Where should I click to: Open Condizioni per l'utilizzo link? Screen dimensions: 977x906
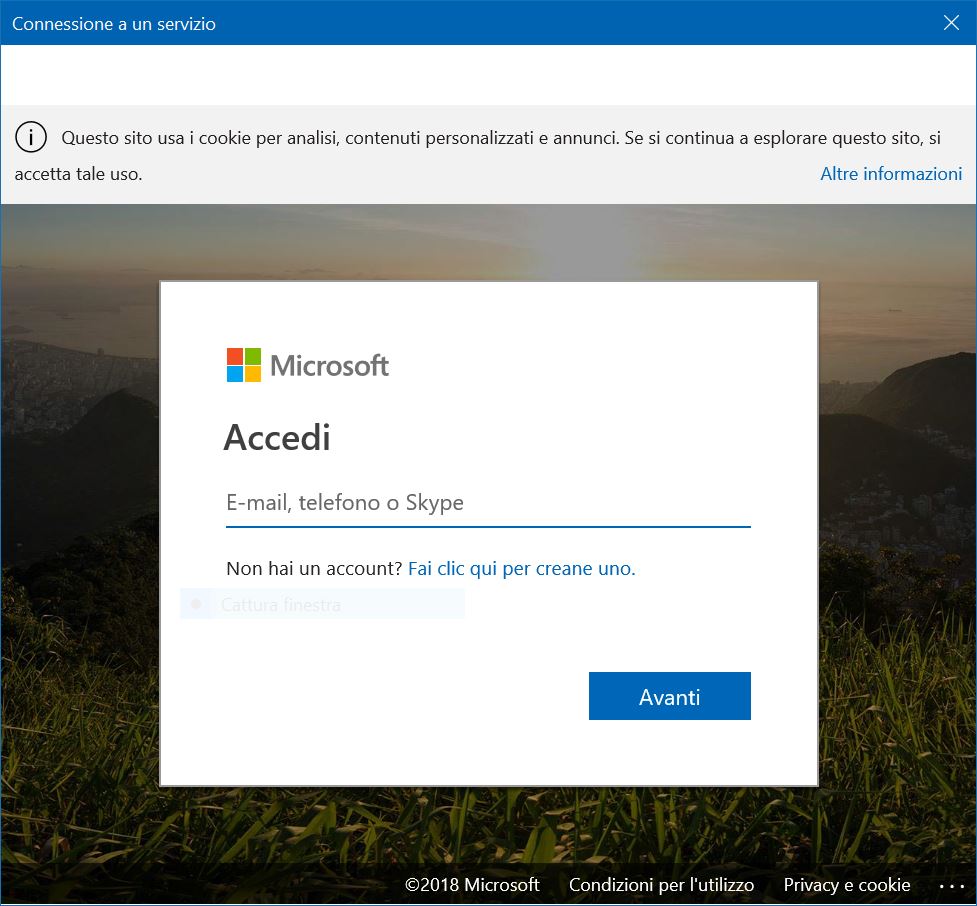[x=661, y=885]
